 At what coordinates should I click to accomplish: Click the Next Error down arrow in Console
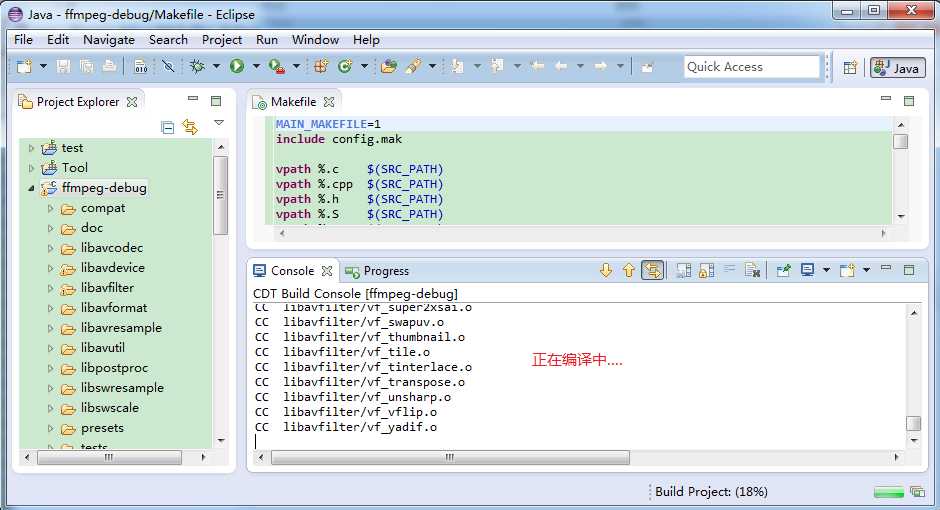point(606,270)
